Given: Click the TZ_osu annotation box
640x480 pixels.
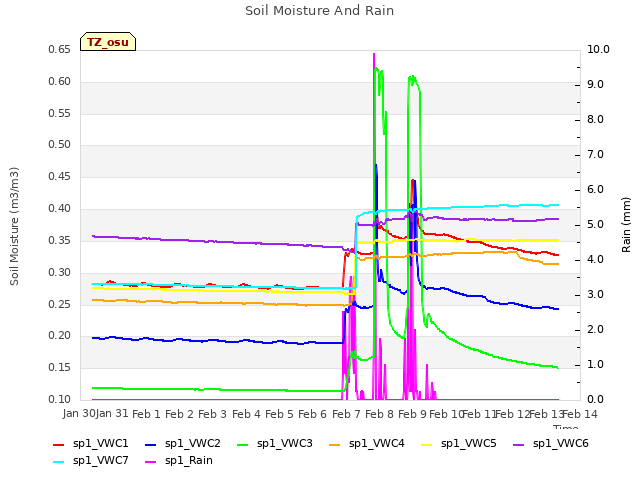Looking at the screenshot, I should click(x=108, y=42).
